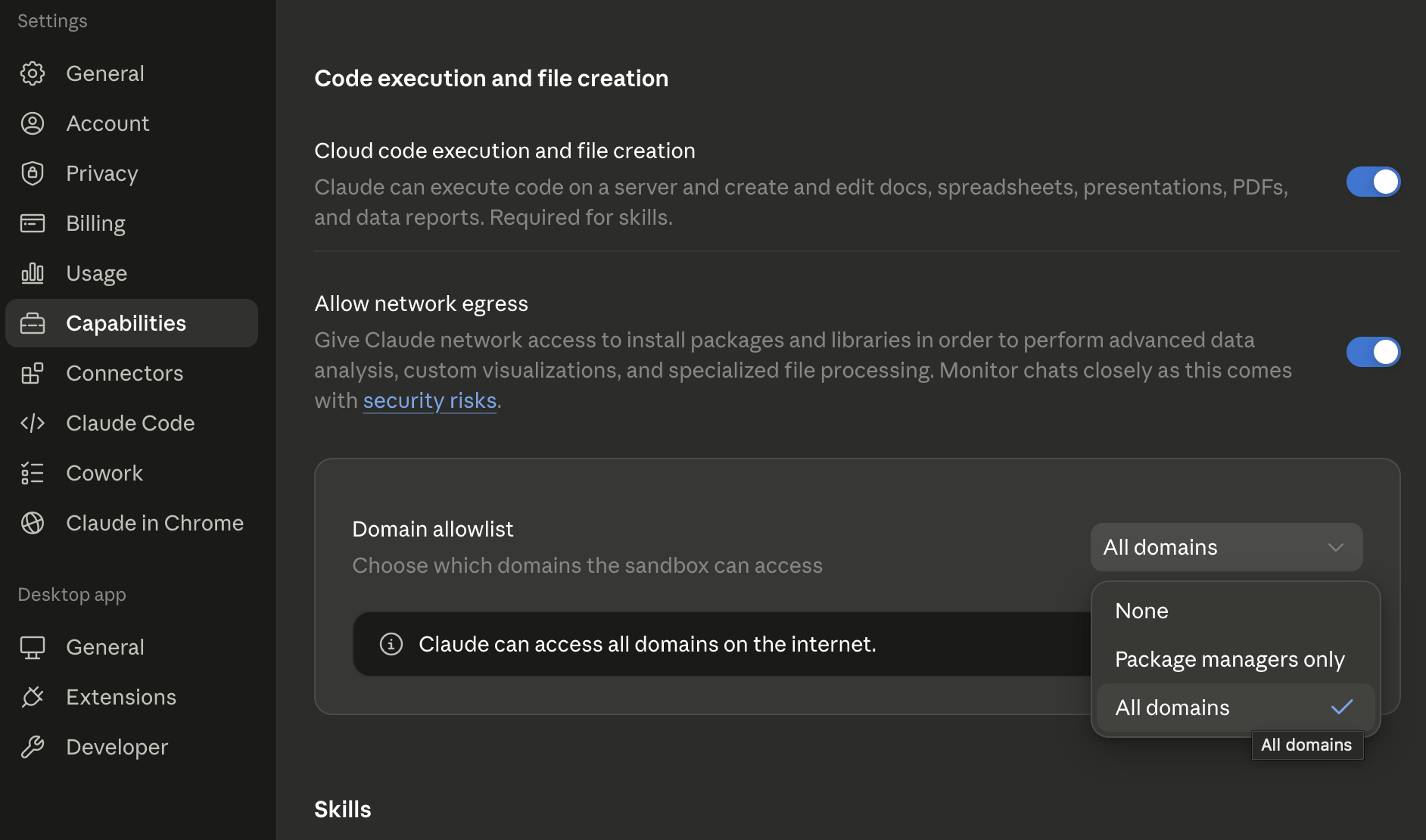
Task: Open Extensions via the plug icon
Action: point(33,697)
